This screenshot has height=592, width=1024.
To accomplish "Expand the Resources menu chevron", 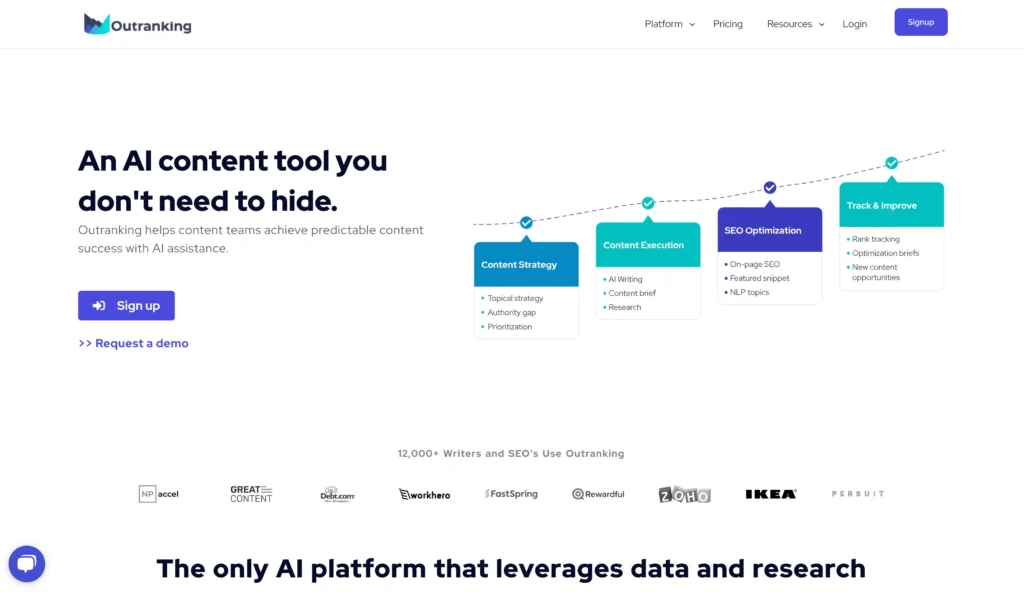I will [x=822, y=24].
